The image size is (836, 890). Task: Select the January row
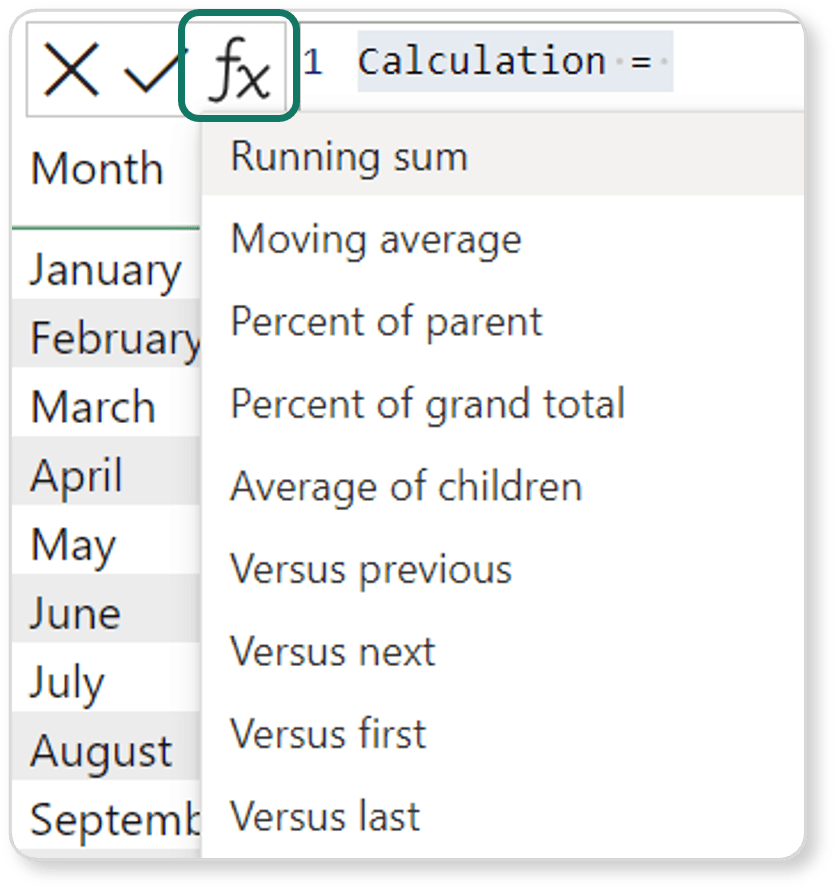click(105, 271)
